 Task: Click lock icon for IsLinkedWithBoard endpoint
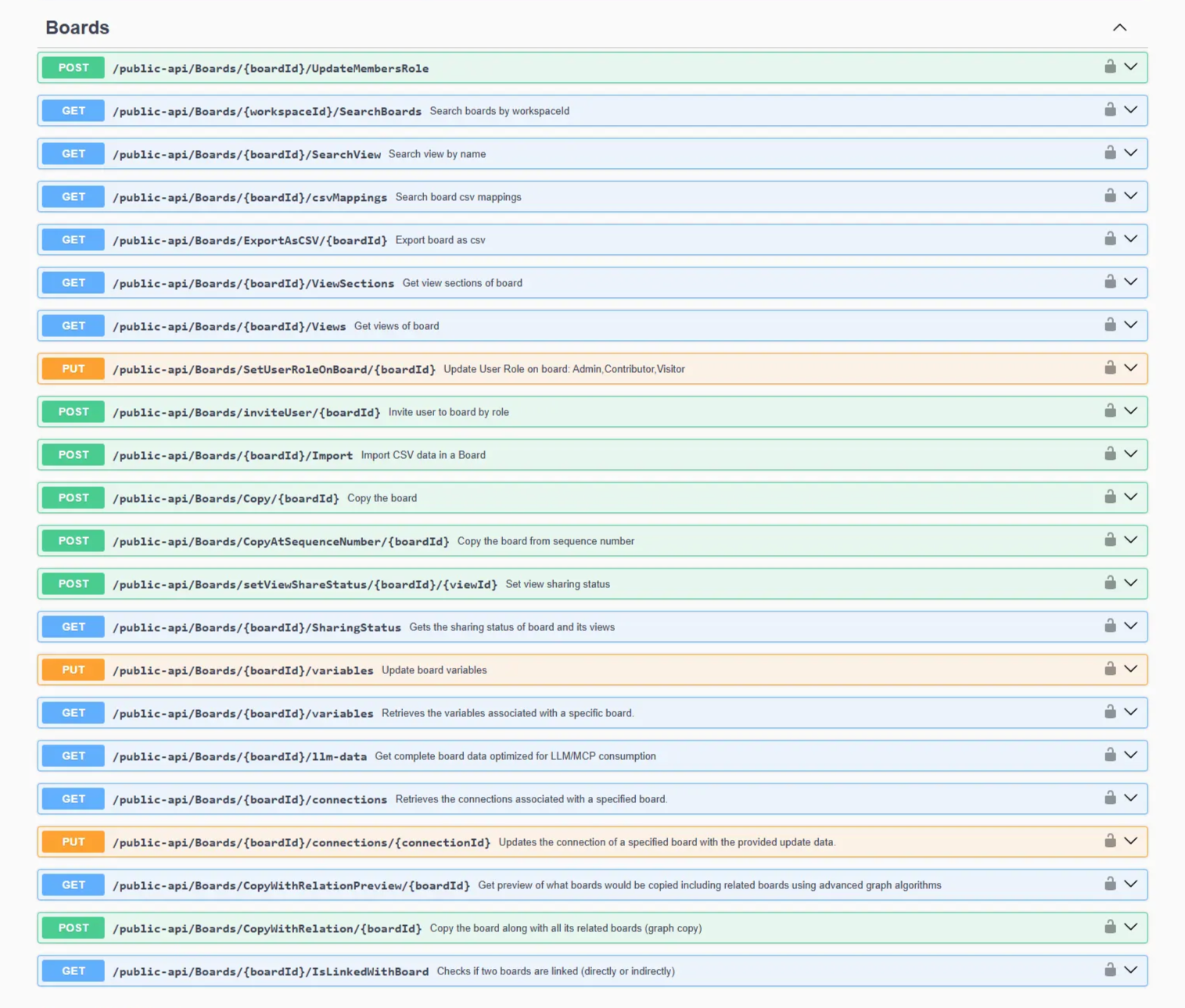click(x=1109, y=970)
